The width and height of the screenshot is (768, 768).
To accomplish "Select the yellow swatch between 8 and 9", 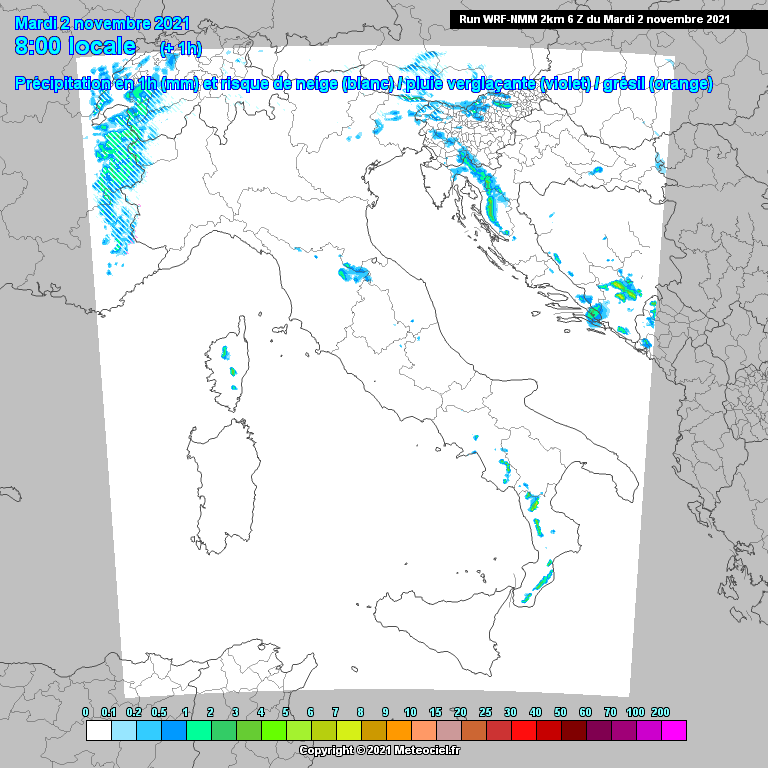I will pos(373,731).
